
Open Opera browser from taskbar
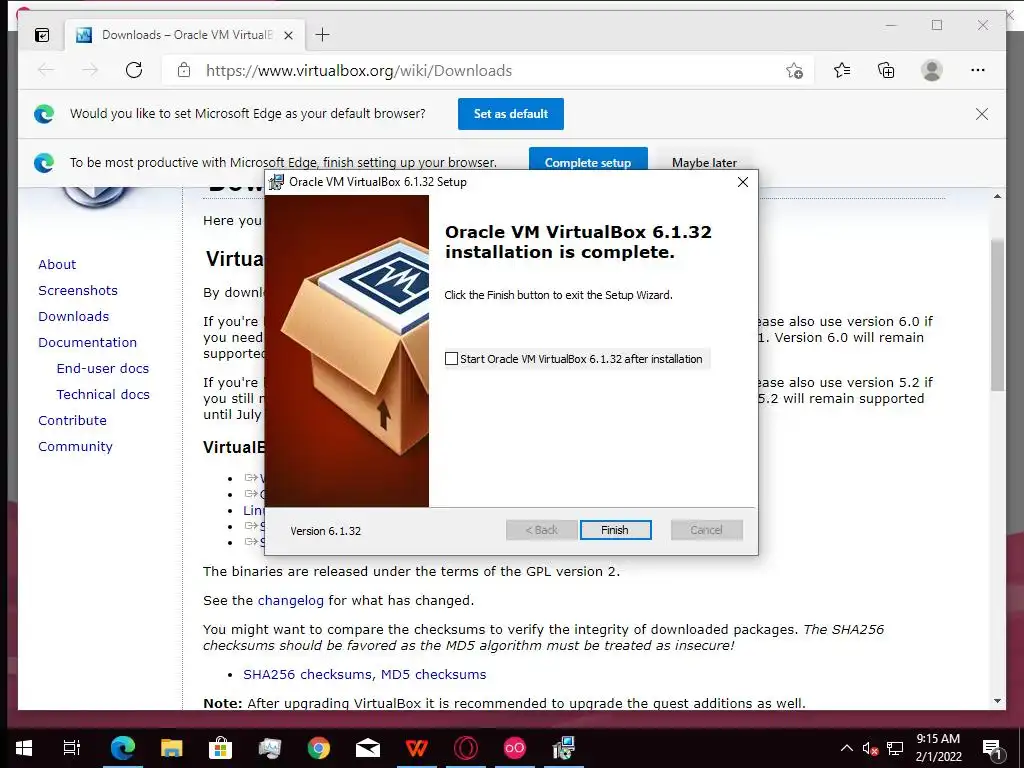click(466, 748)
